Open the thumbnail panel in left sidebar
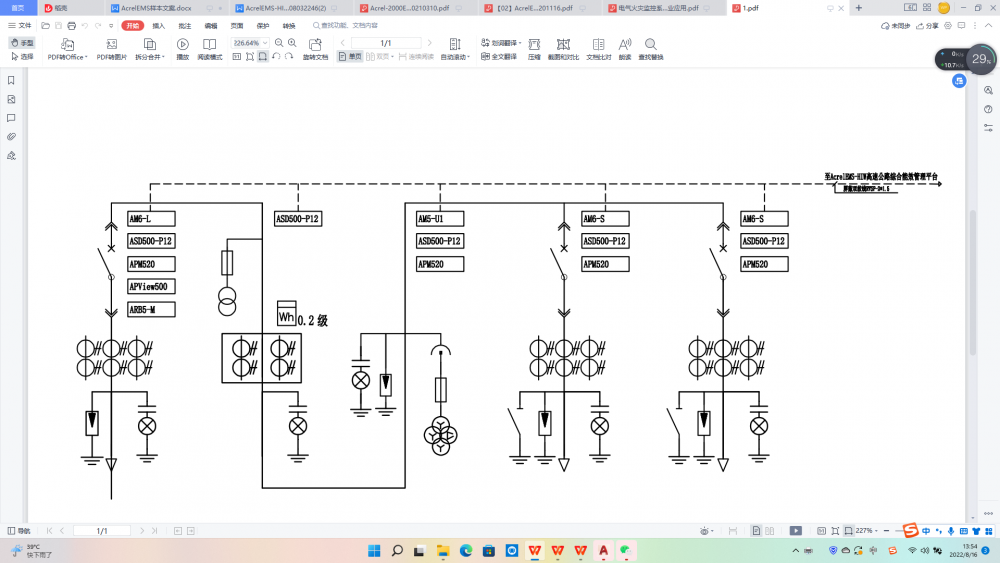The image size is (1000, 563). coord(11,99)
